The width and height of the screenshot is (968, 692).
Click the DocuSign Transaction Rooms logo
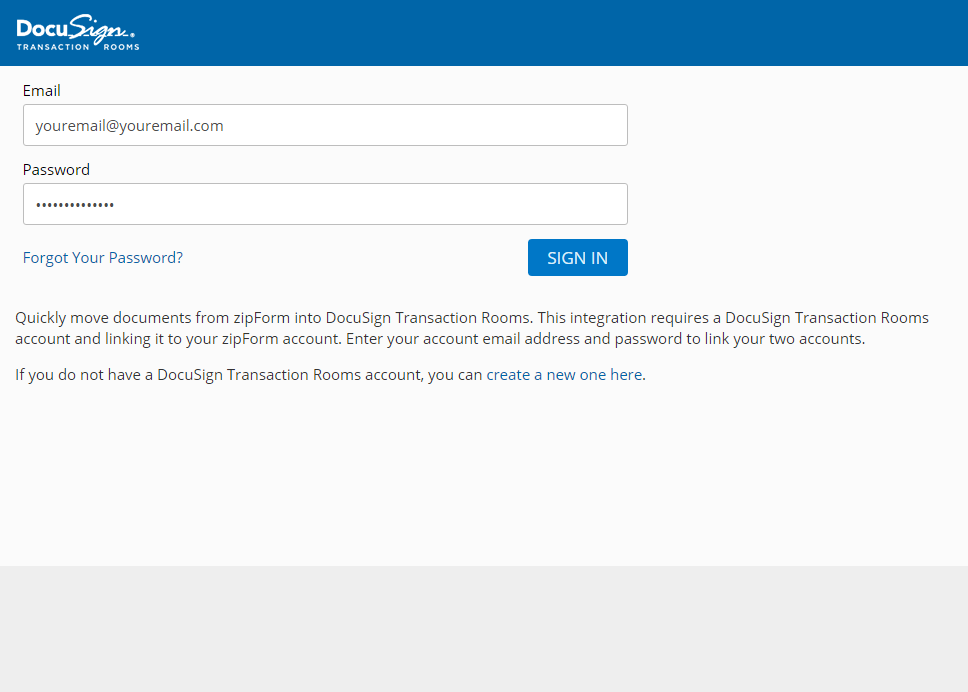coord(77,32)
